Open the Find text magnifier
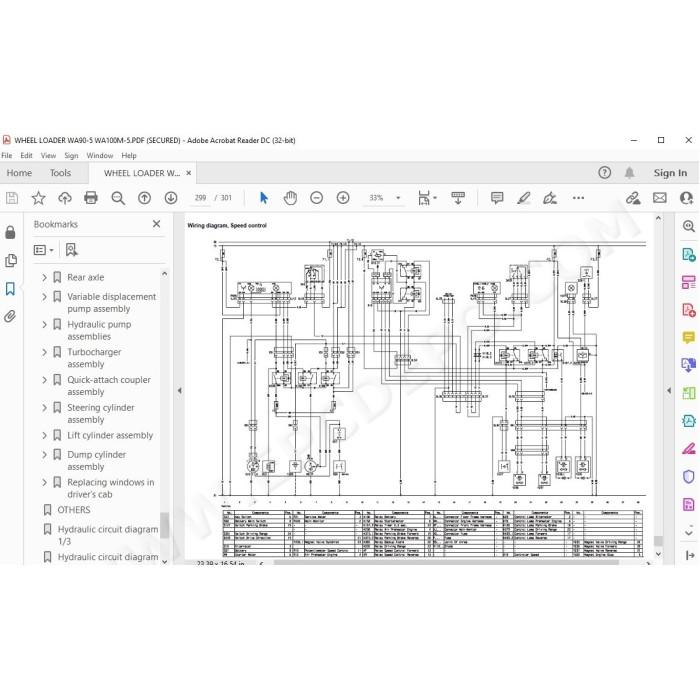The width and height of the screenshot is (700, 700). pyautogui.click(x=118, y=198)
